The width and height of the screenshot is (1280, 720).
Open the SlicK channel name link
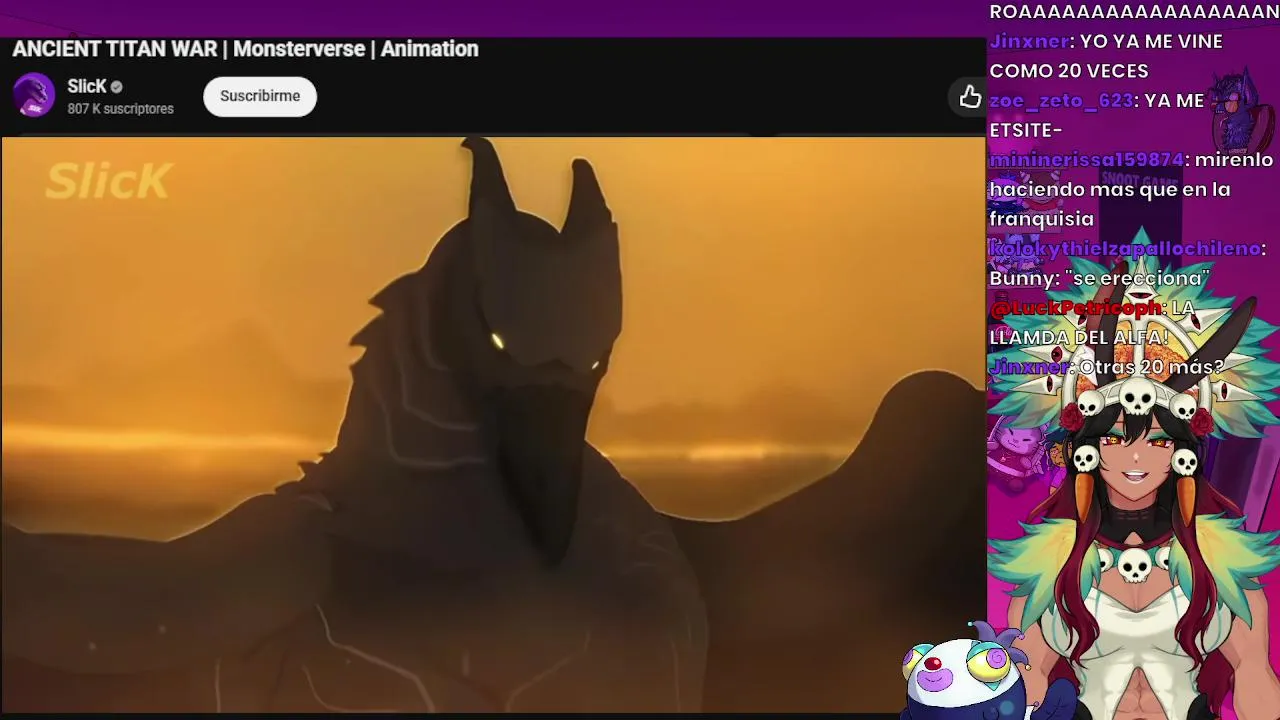click(x=87, y=86)
